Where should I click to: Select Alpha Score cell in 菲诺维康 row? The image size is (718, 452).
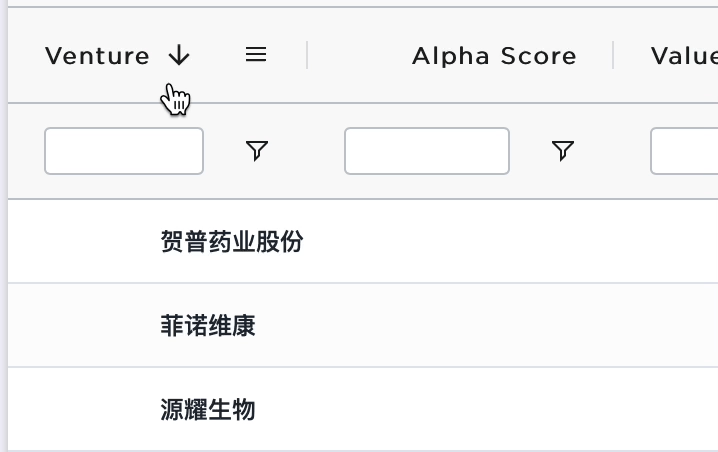point(460,325)
